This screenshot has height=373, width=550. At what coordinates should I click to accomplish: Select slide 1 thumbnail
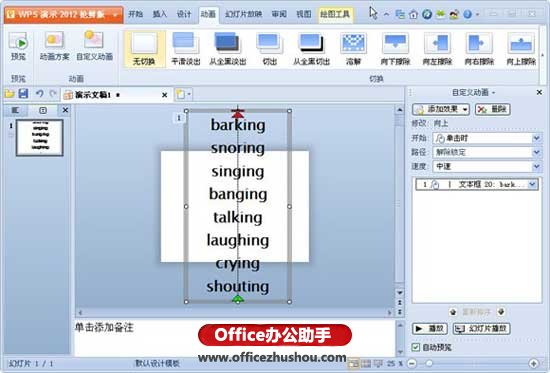pyautogui.click(x=40, y=138)
